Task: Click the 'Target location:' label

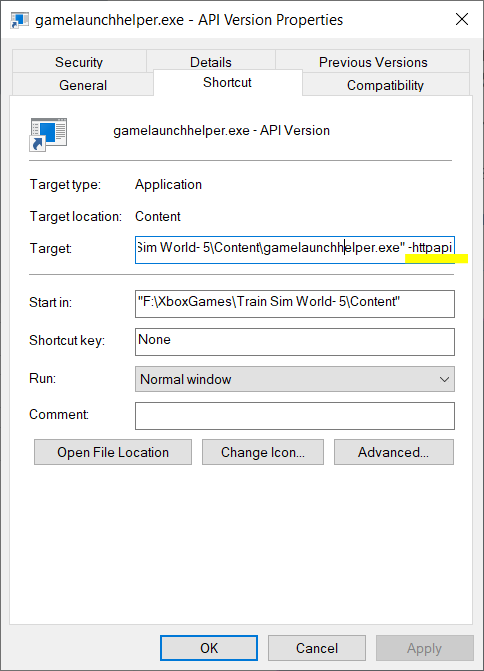Action: tap(76, 216)
